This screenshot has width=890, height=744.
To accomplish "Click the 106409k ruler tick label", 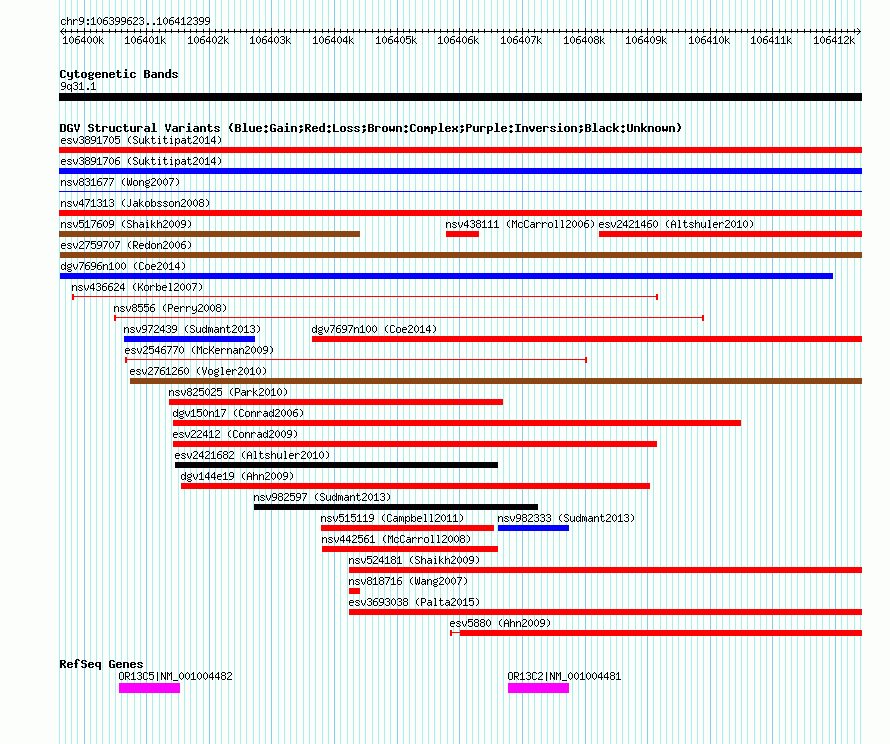I will tap(646, 40).
